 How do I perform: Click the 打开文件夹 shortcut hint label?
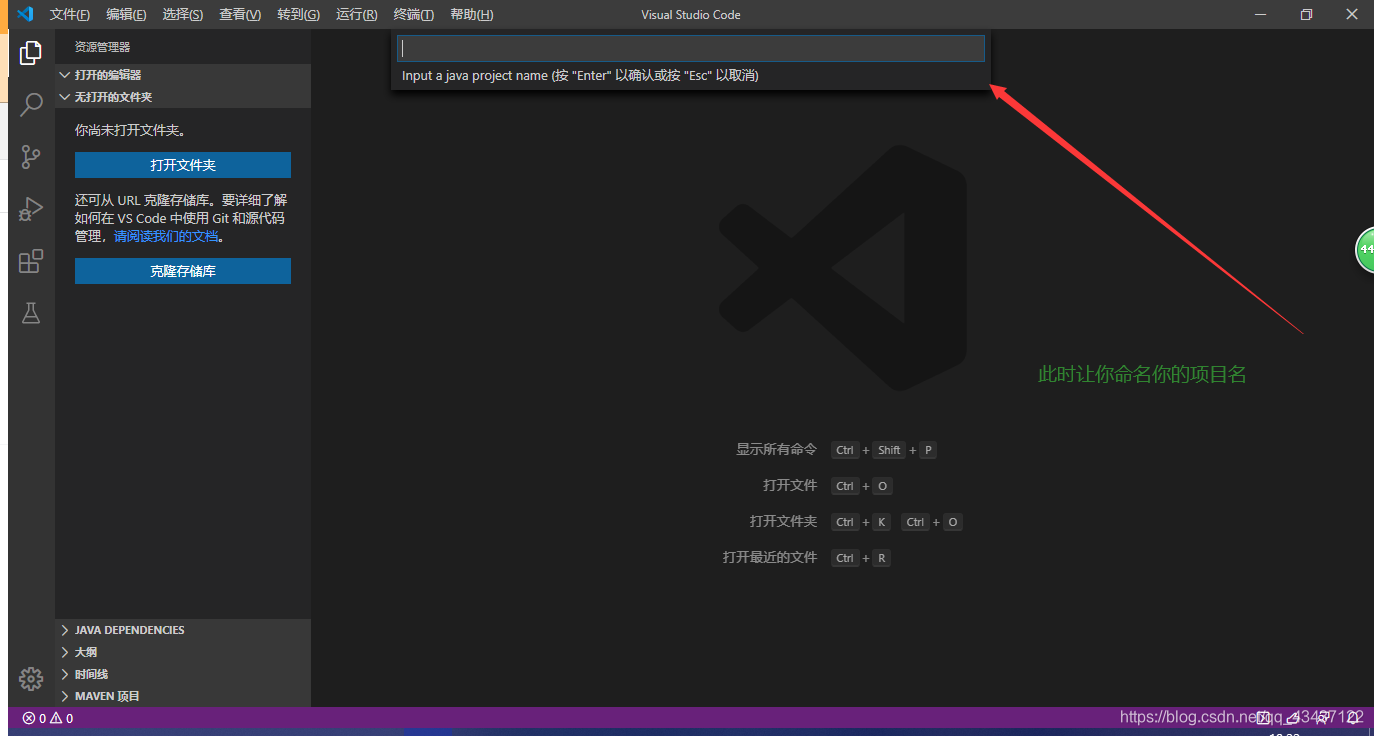783,522
